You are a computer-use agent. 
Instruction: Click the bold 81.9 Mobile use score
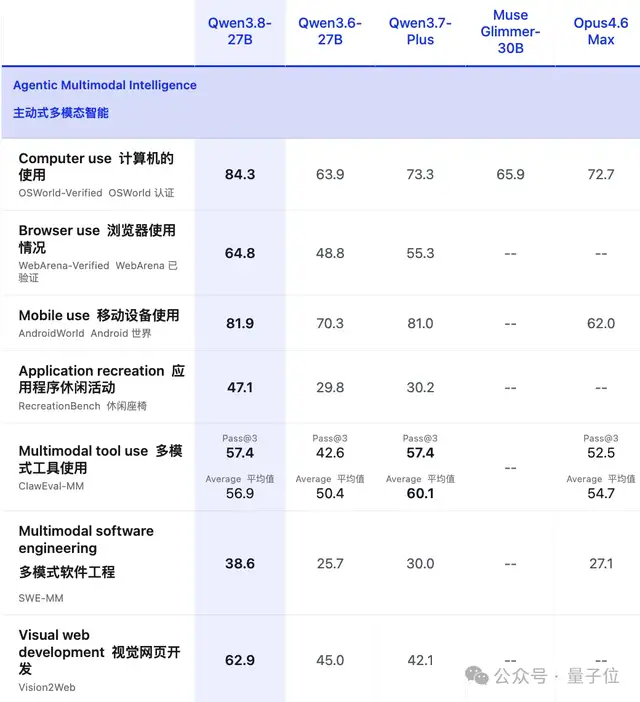coord(240,323)
